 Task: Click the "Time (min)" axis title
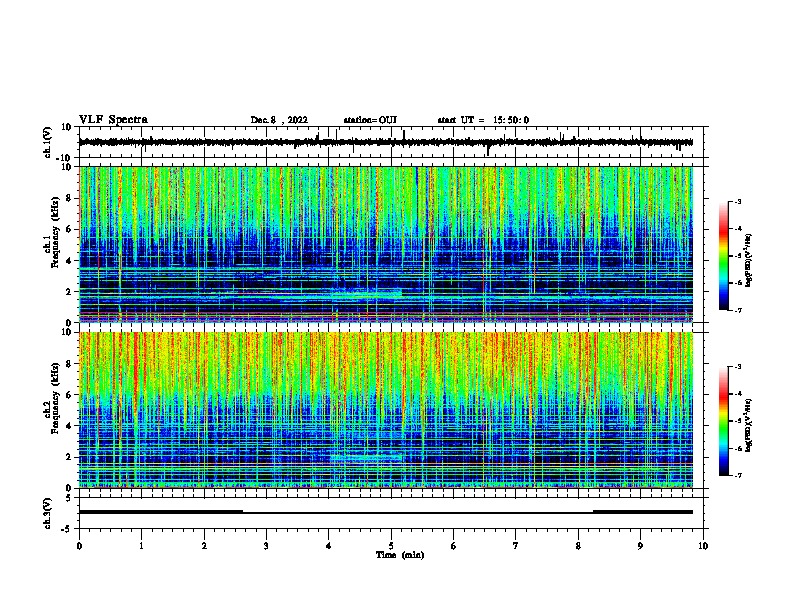400,555
